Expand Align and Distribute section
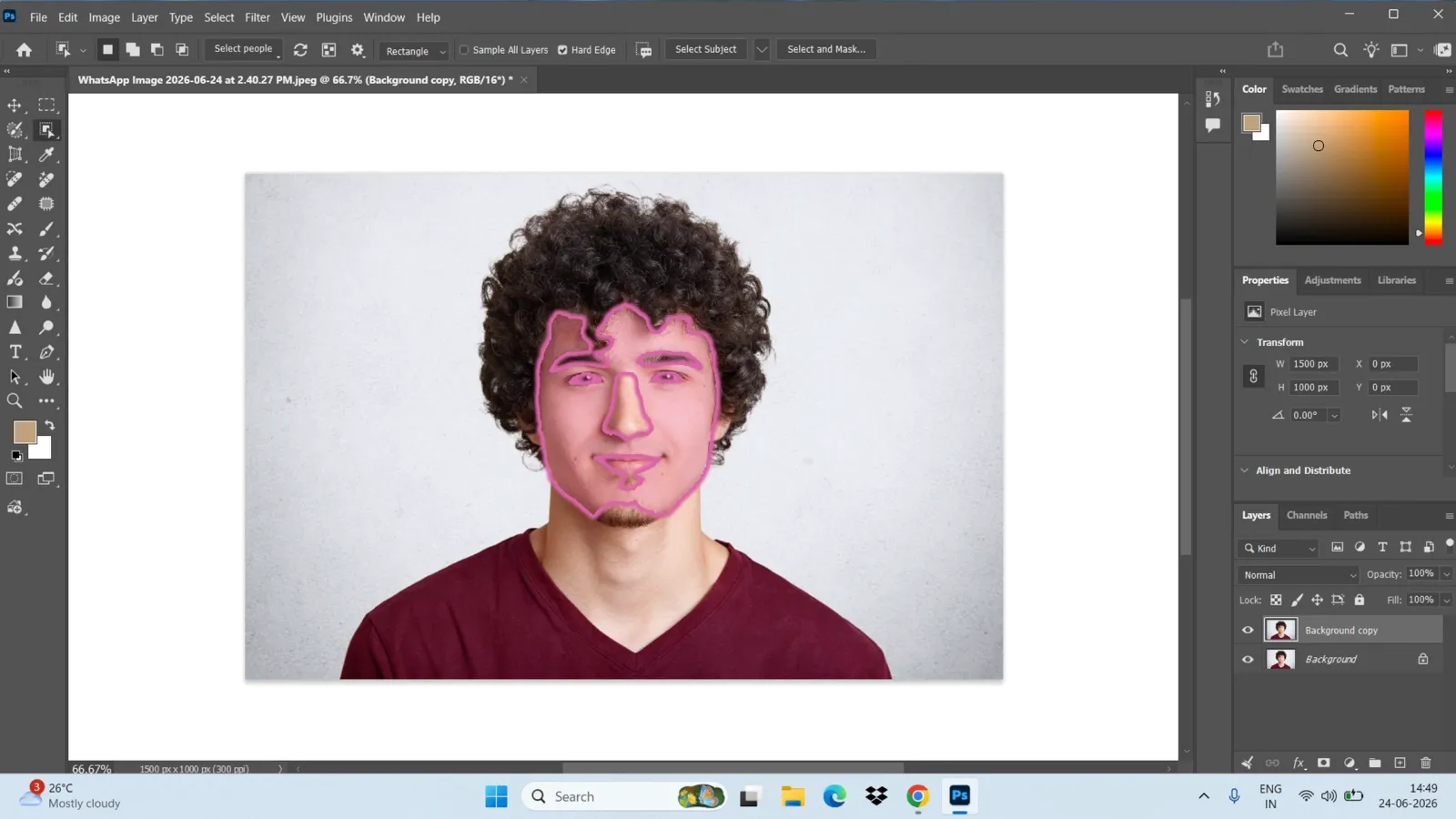 [1245, 470]
